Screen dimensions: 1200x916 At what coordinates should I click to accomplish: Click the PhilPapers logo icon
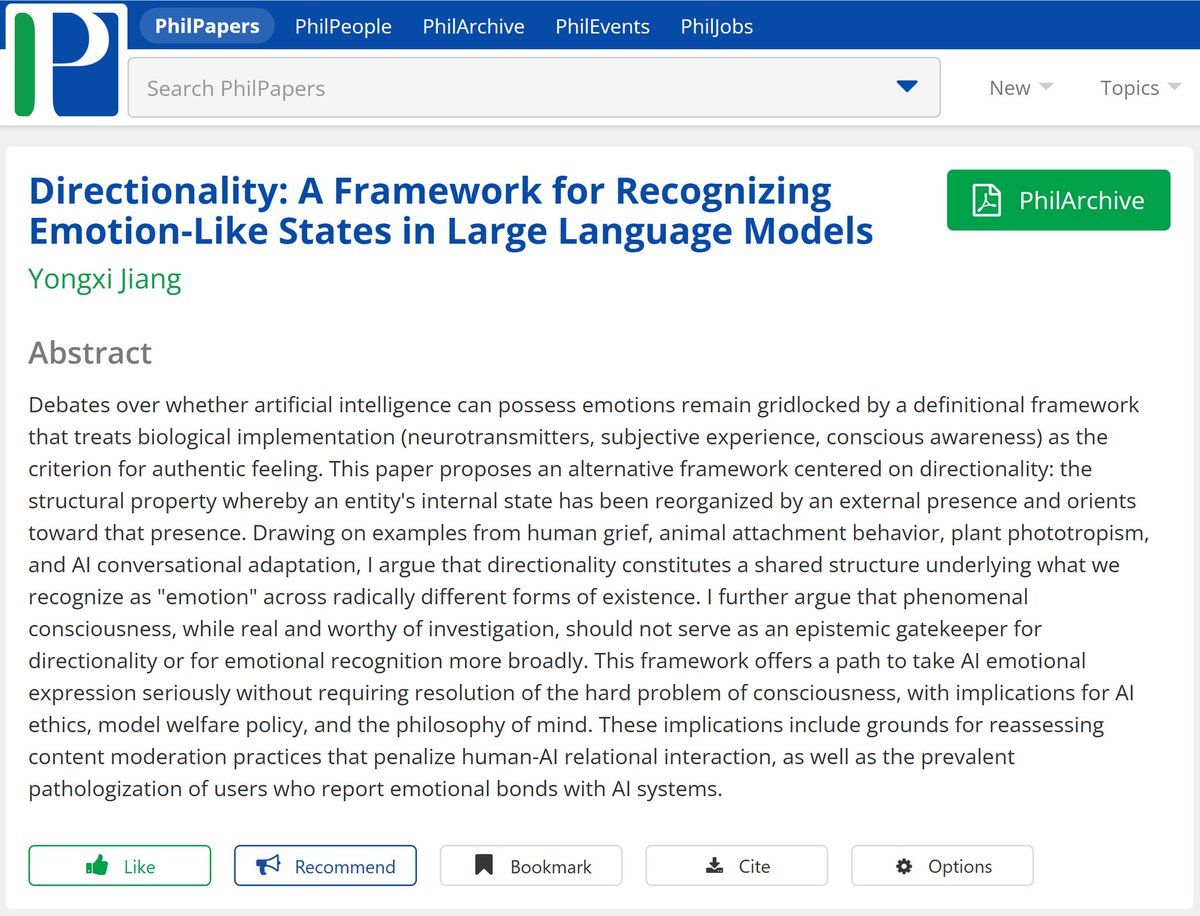point(64,60)
